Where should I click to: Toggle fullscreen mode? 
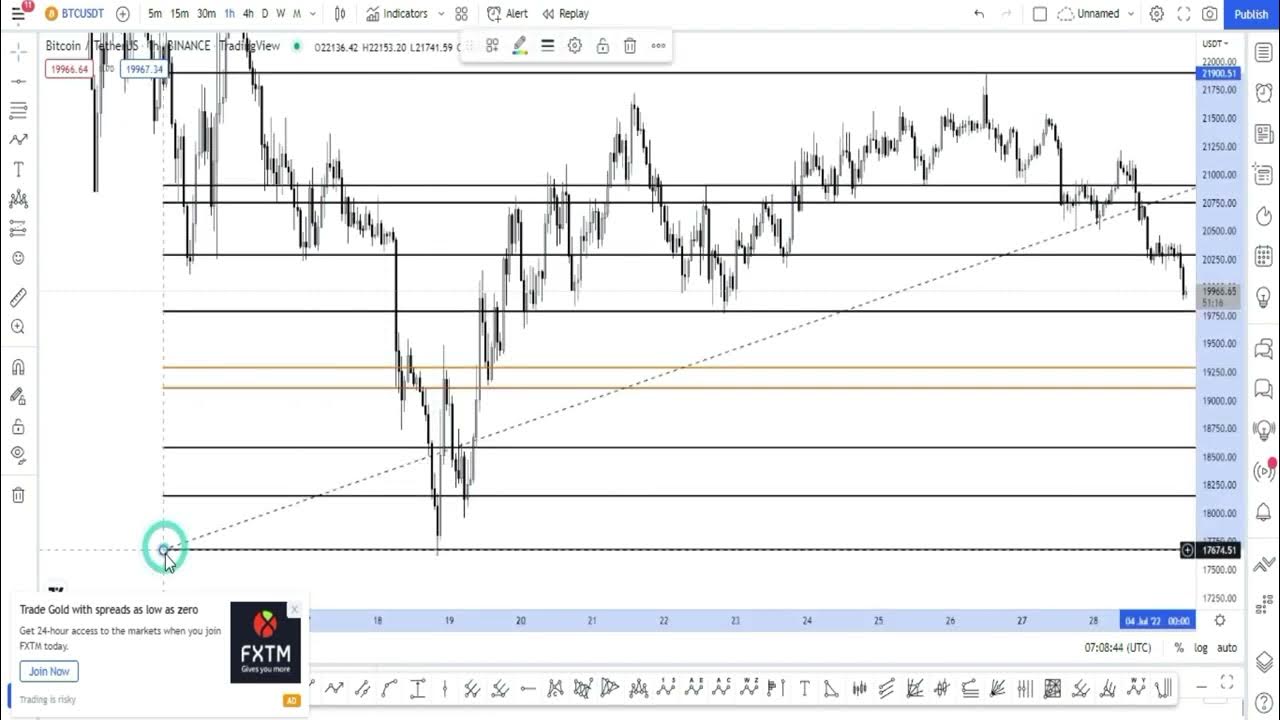[1184, 14]
